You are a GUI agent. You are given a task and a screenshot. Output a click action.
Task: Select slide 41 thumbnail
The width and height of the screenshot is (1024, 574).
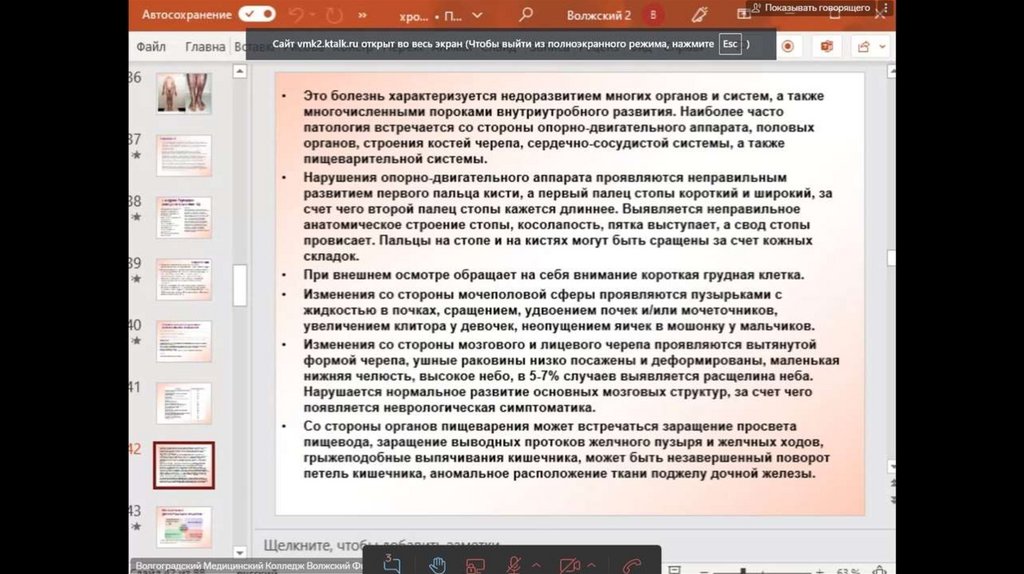(184, 401)
